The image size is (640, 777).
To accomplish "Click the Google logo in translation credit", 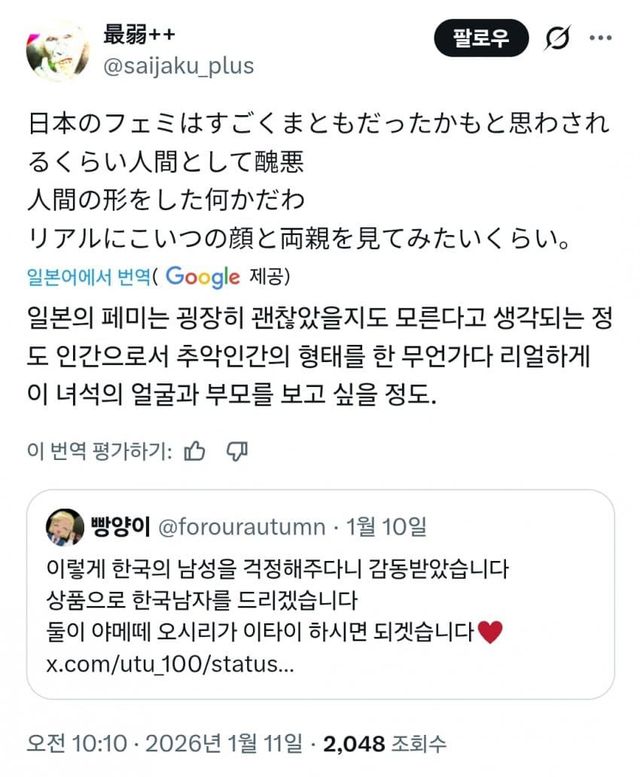I will (203, 277).
